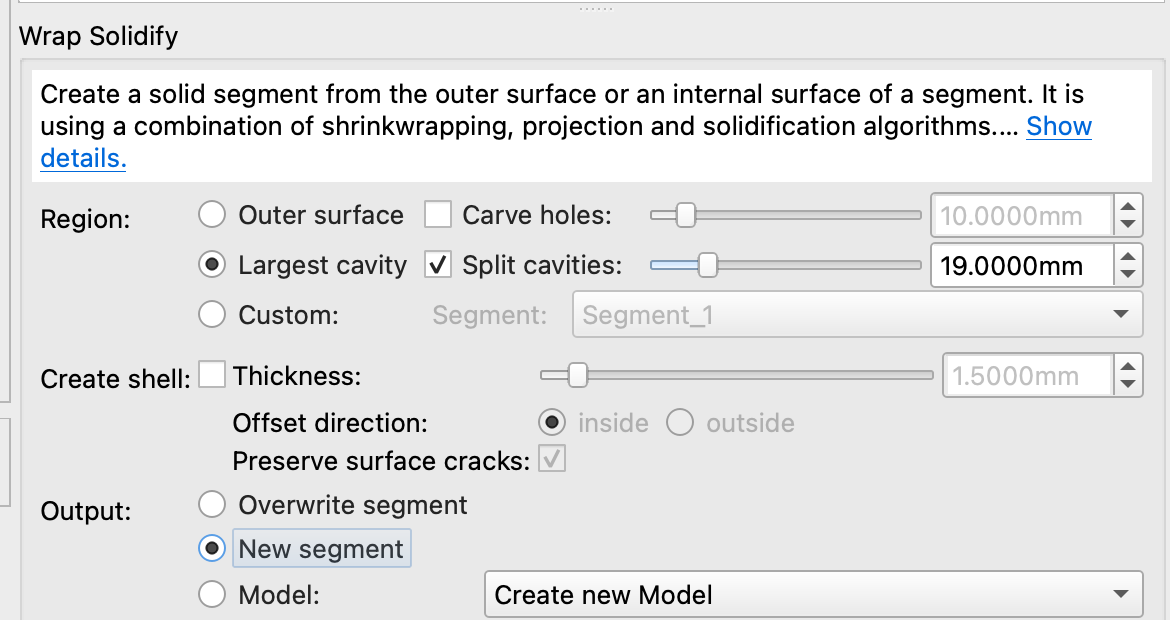The width and height of the screenshot is (1170, 620).
Task: Select the Outer surface radio button
Action: tap(212, 215)
